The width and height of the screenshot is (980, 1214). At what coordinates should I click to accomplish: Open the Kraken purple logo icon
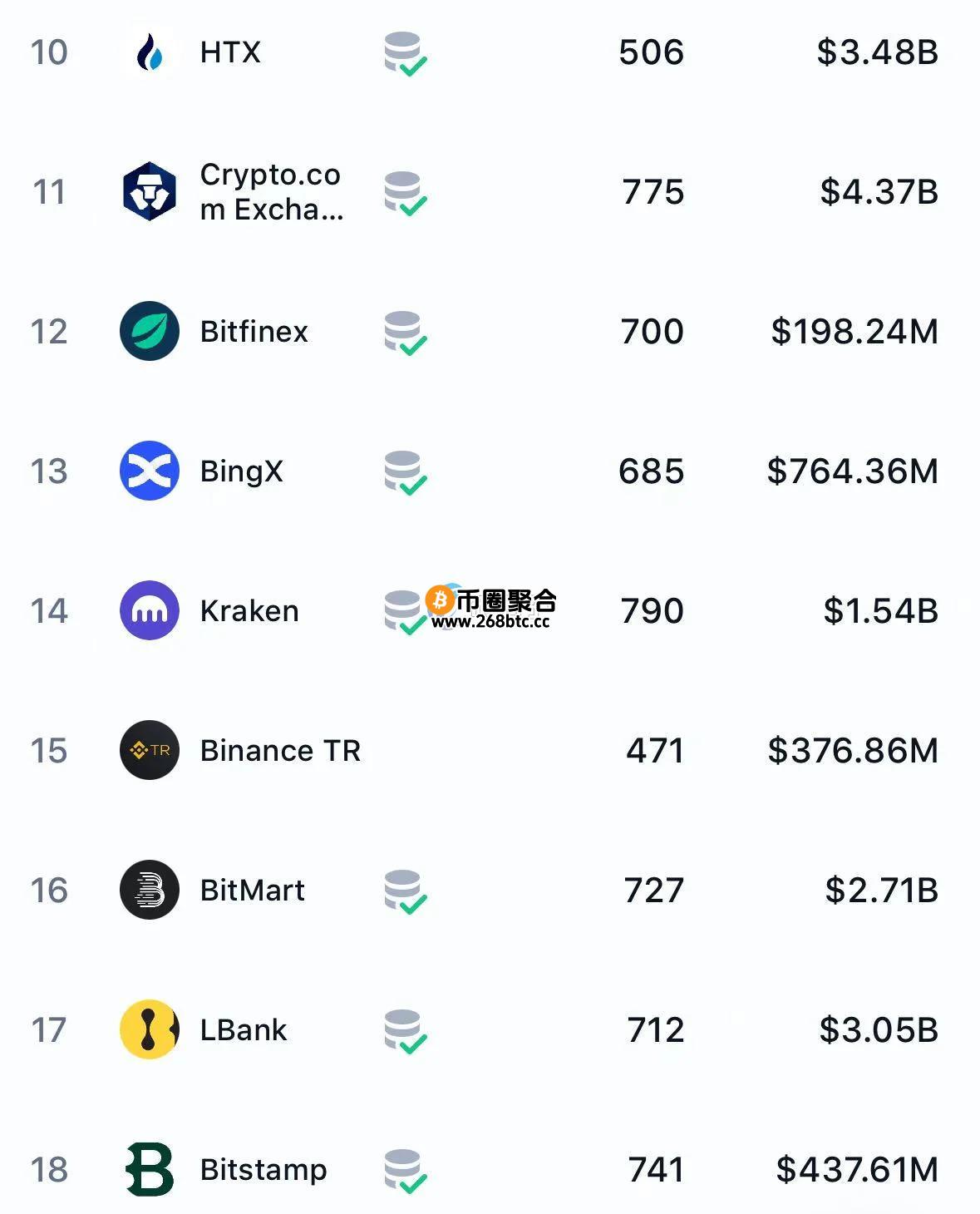coord(150,610)
